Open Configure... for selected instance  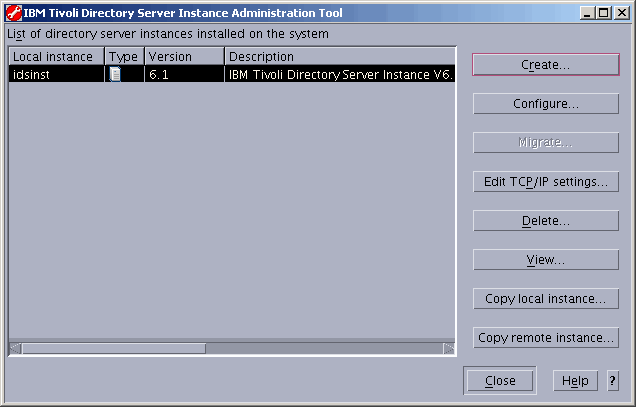(x=545, y=103)
